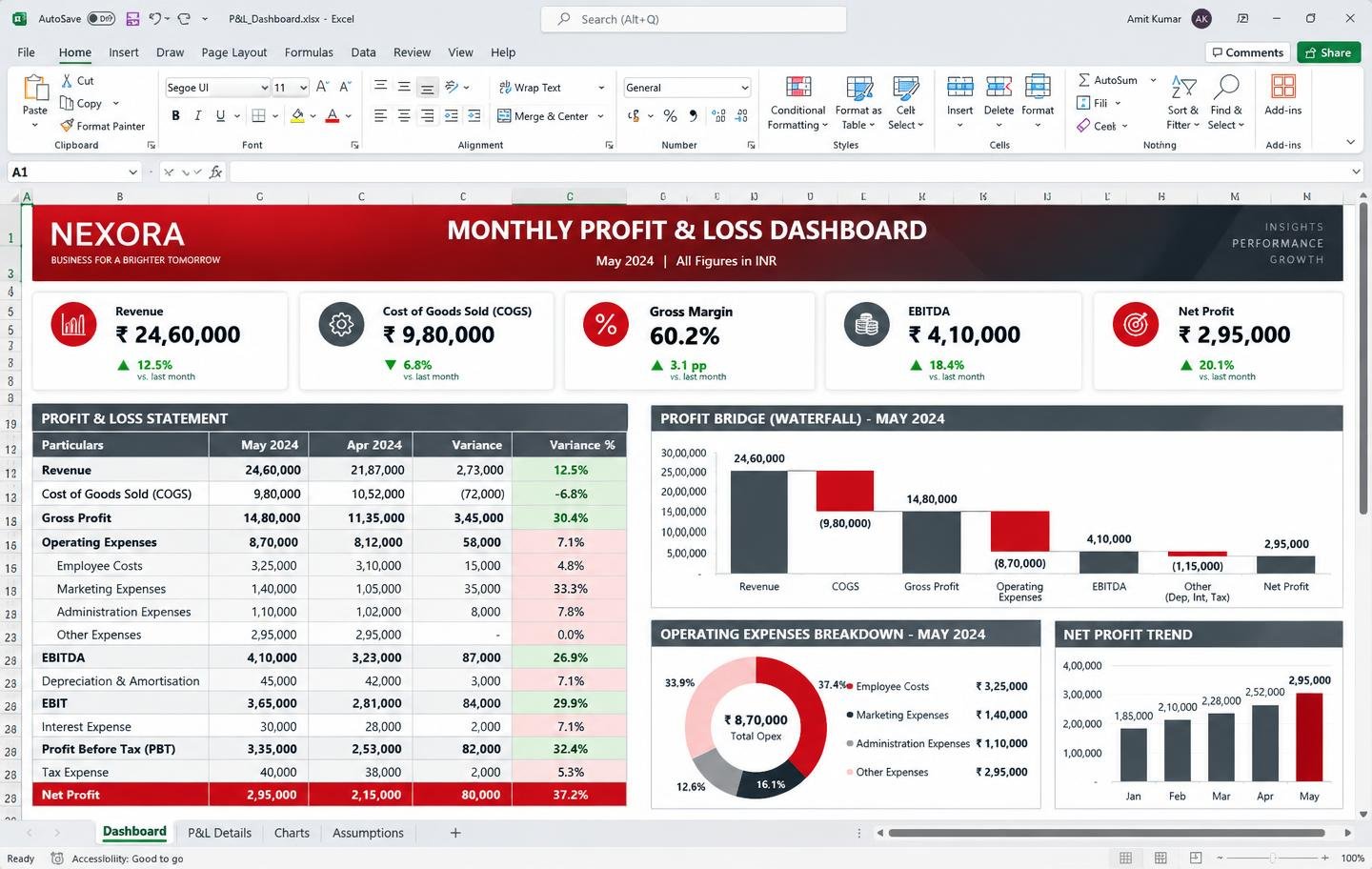Switch to the P&L Details sheet
Viewport: 1372px width, 869px height.
click(220, 833)
